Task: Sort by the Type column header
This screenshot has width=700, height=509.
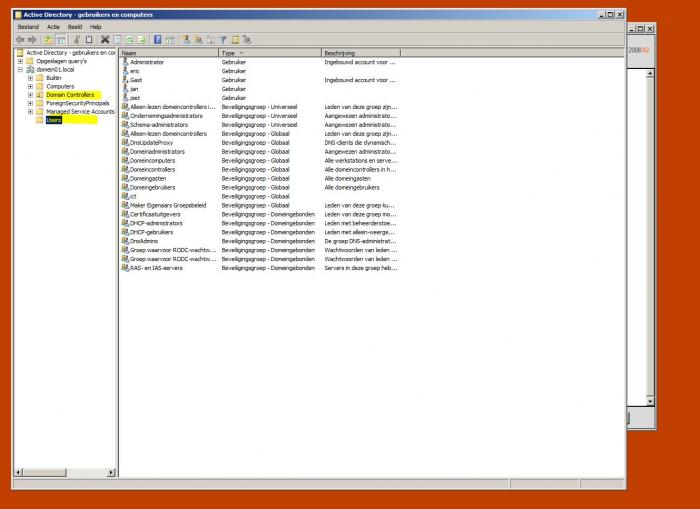Action: [270, 53]
